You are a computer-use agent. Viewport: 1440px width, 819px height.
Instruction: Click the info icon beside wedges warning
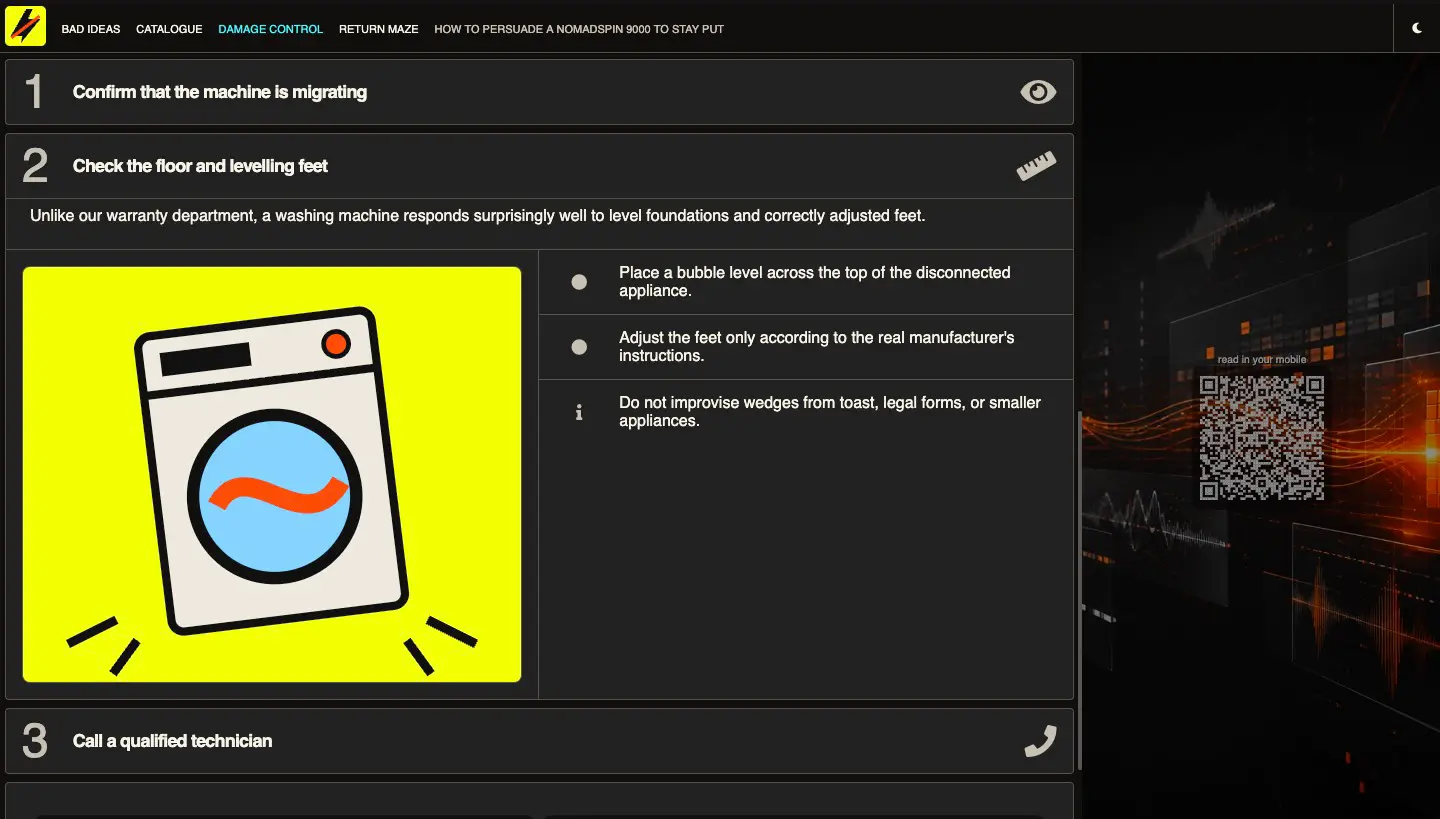(578, 412)
